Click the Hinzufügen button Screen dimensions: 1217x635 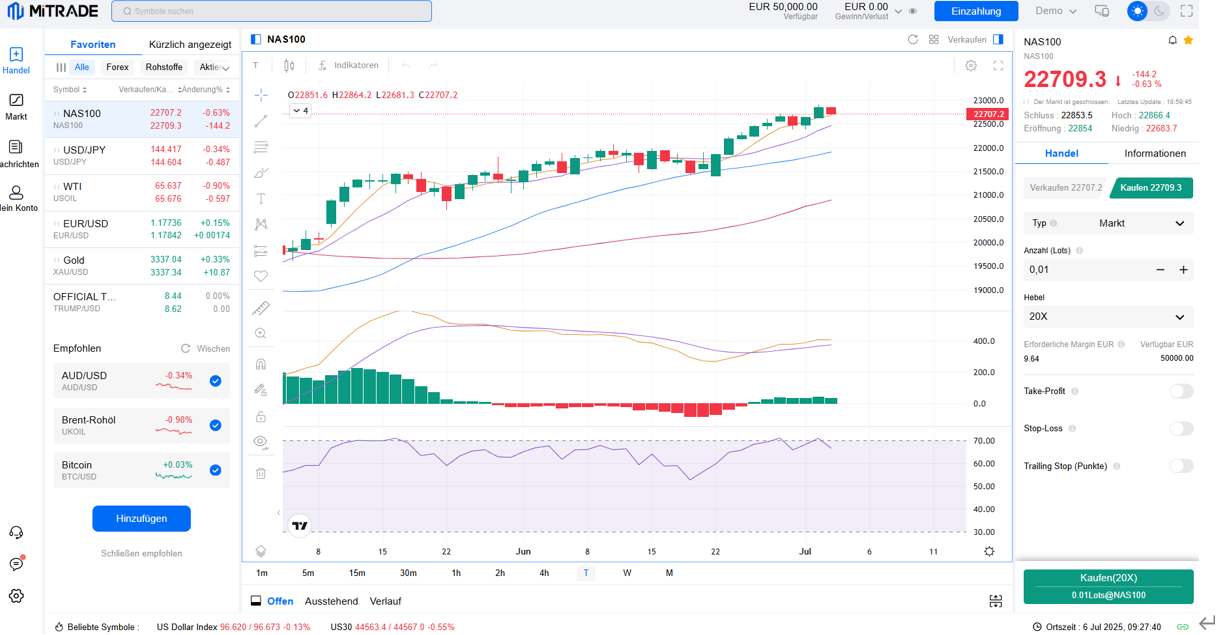click(x=141, y=518)
